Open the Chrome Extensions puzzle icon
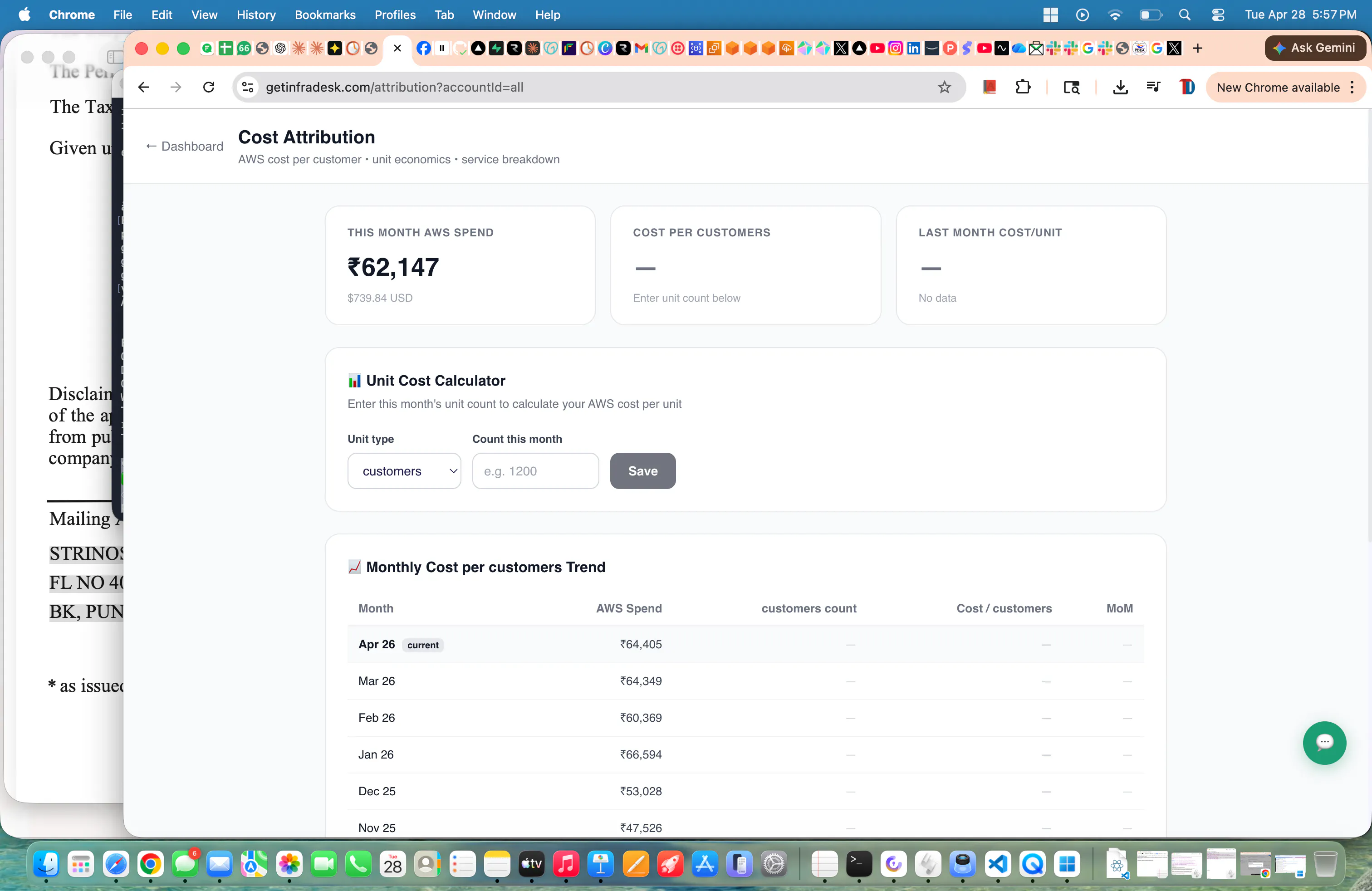The height and width of the screenshot is (891, 1372). pyautogui.click(x=1023, y=87)
